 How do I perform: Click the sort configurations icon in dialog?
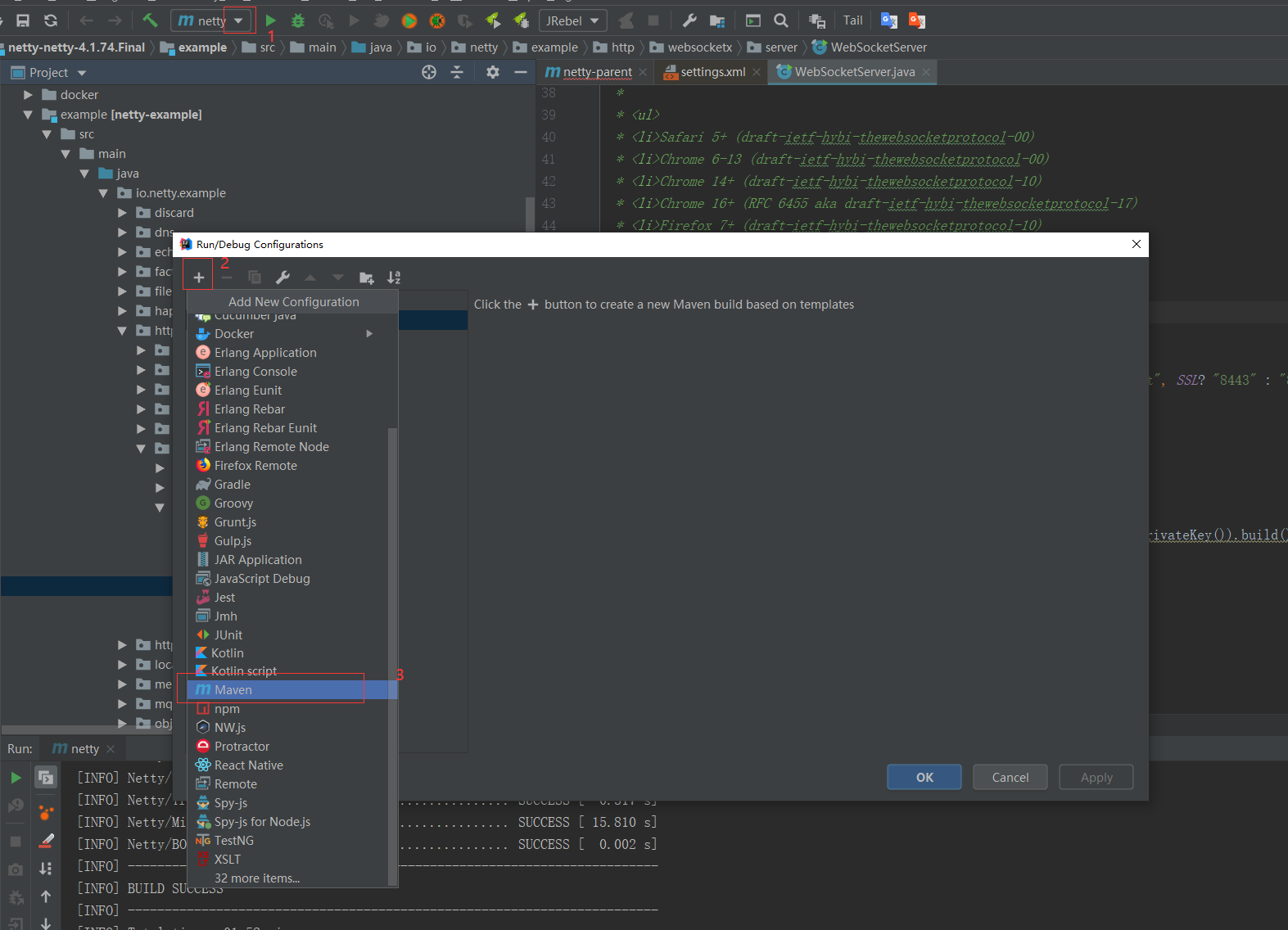(394, 278)
